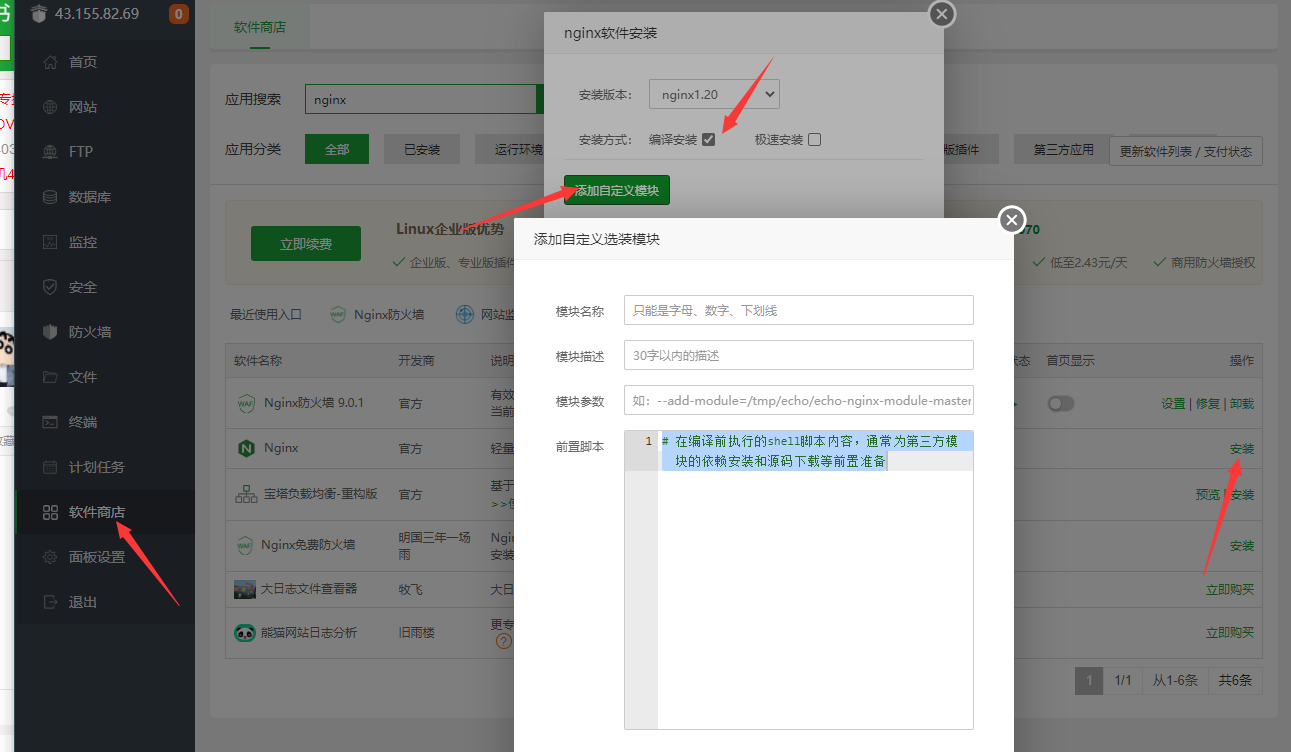
Task: Enable the 极速安装 checkbox
Action: (814, 140)
